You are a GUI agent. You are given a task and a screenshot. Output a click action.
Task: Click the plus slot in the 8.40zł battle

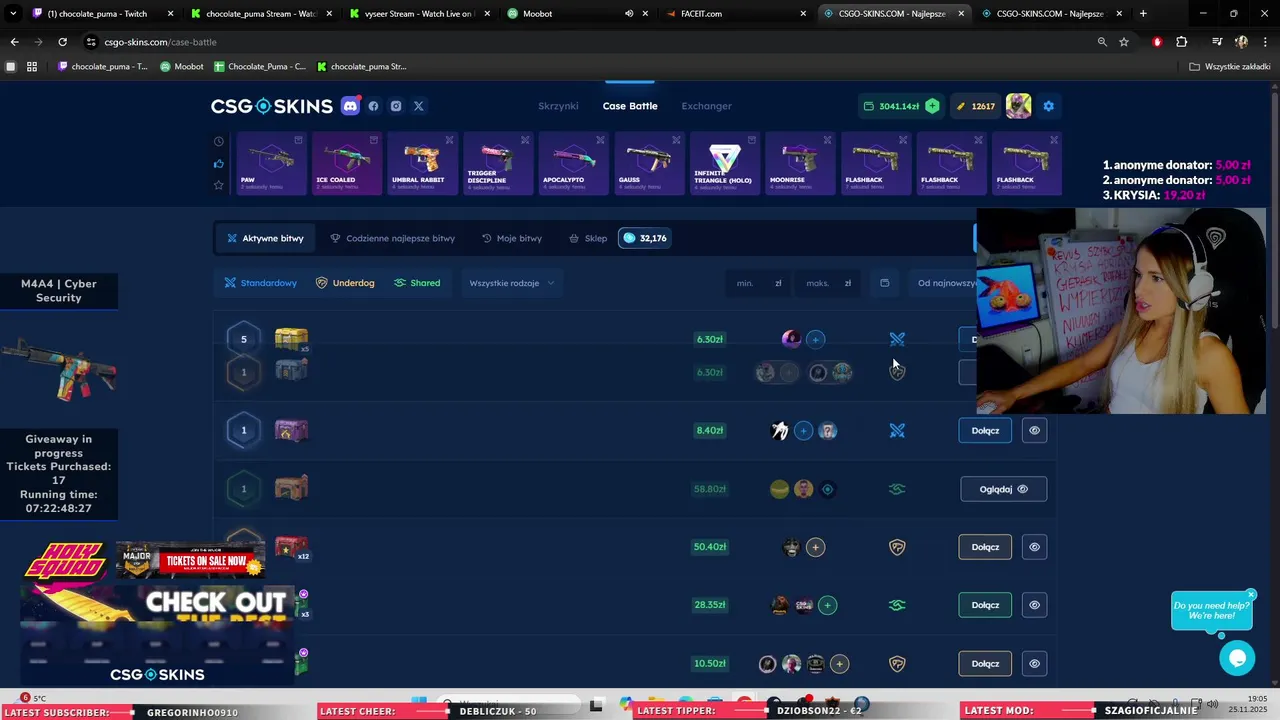coord(803,431)
